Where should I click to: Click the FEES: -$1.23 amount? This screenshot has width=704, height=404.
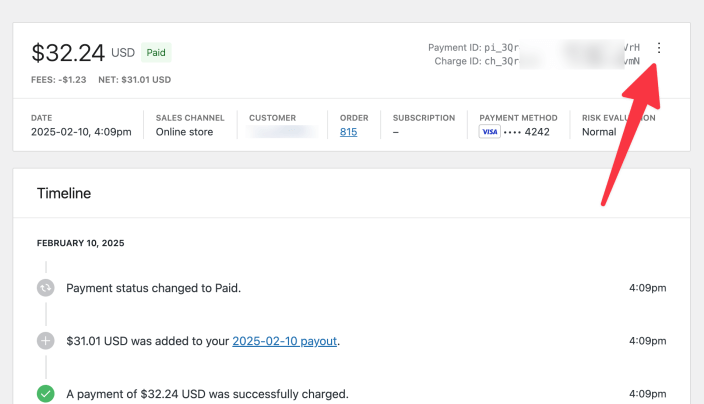point(59,79)
